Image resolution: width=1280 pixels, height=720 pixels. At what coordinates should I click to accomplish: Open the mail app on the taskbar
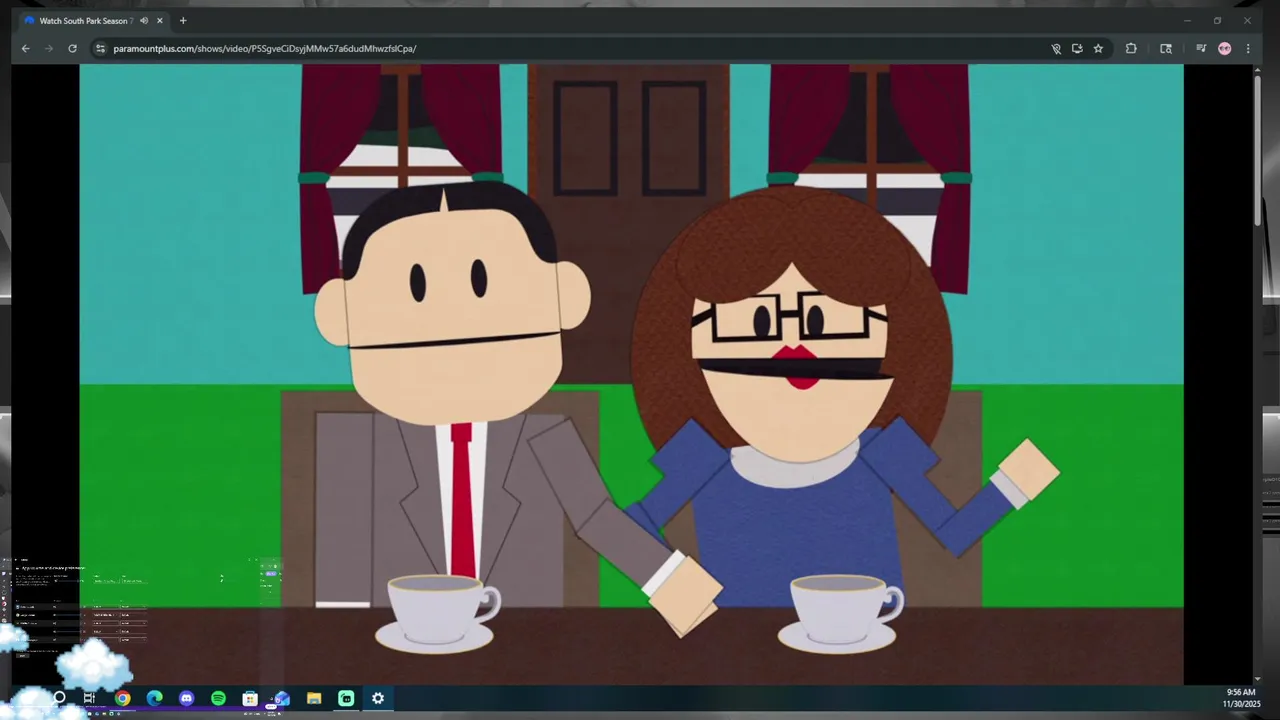tap(282, 698)
